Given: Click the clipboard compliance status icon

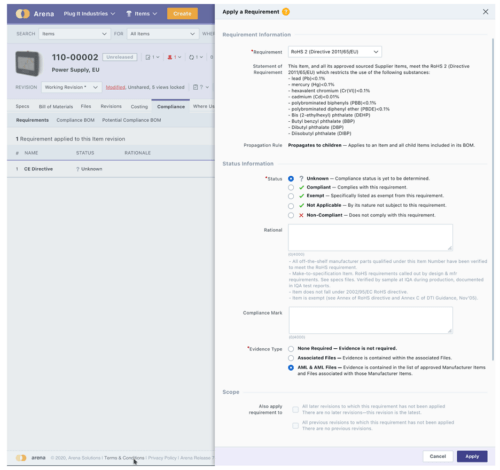Looking at the screenshot, I should pos(195,87).
